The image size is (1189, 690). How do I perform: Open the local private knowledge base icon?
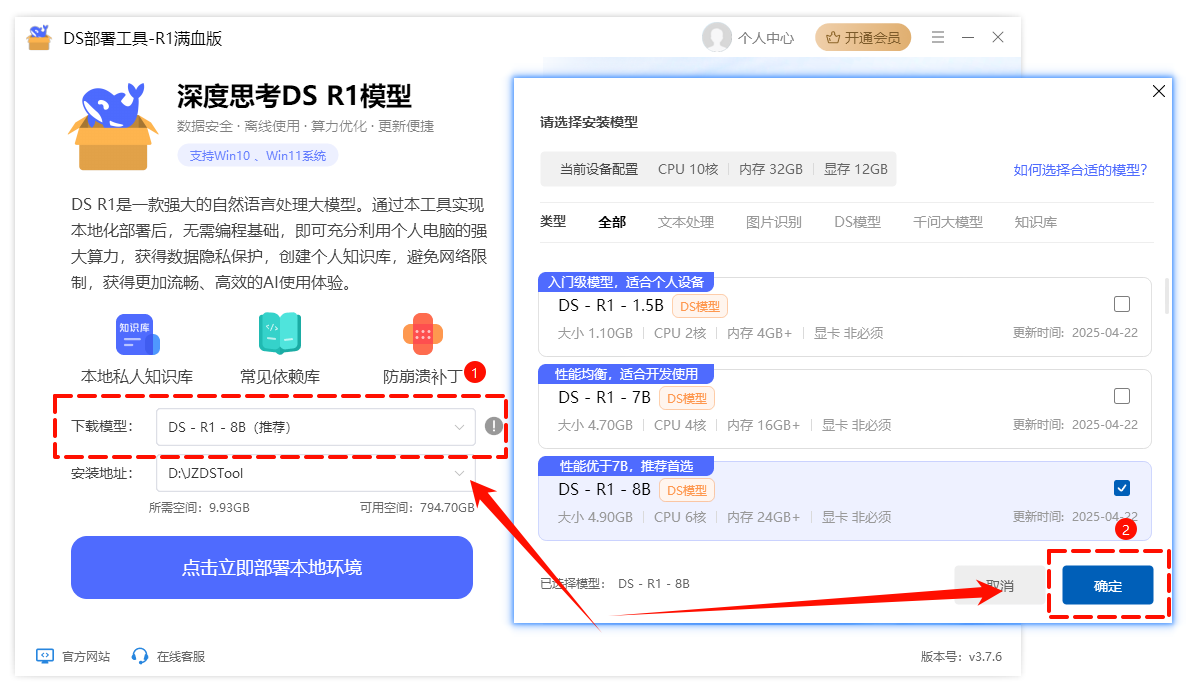(x=137, y=334)
